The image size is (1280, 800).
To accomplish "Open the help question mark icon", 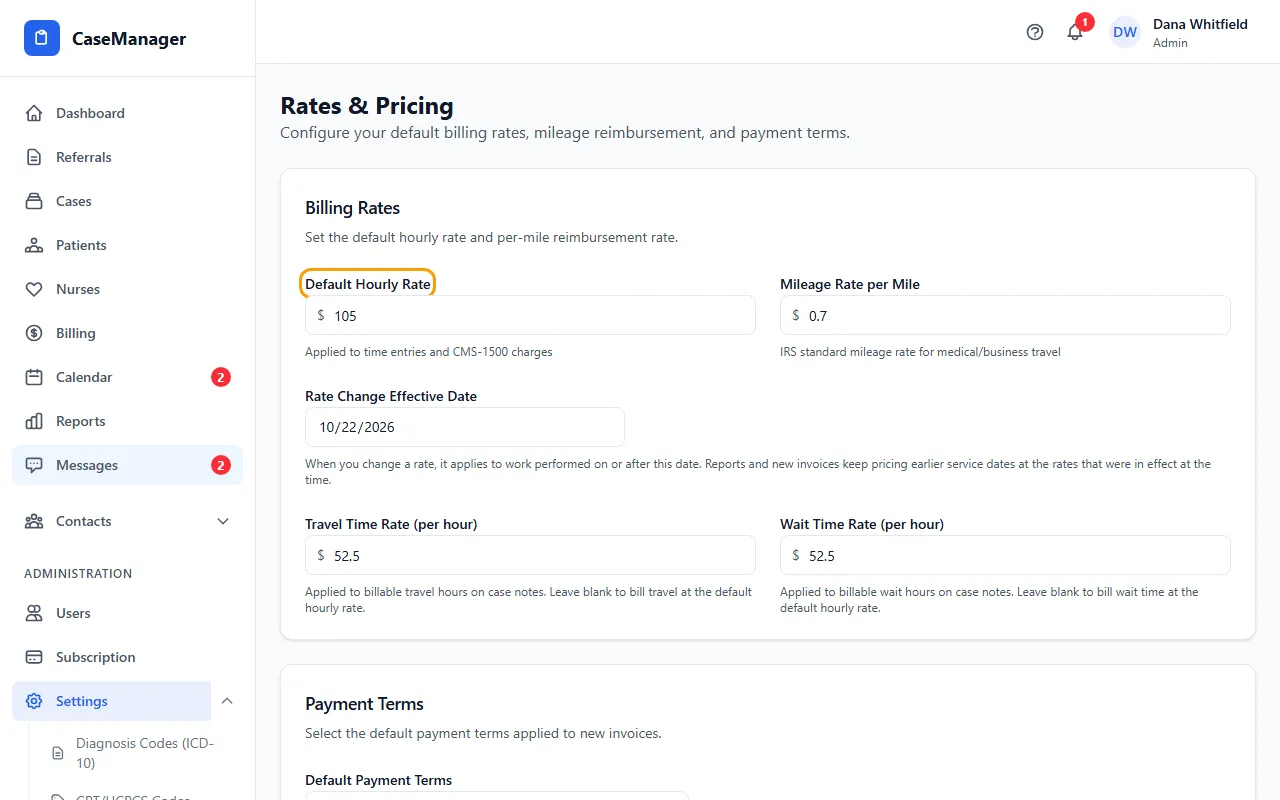I will [x=1035, y=32].
